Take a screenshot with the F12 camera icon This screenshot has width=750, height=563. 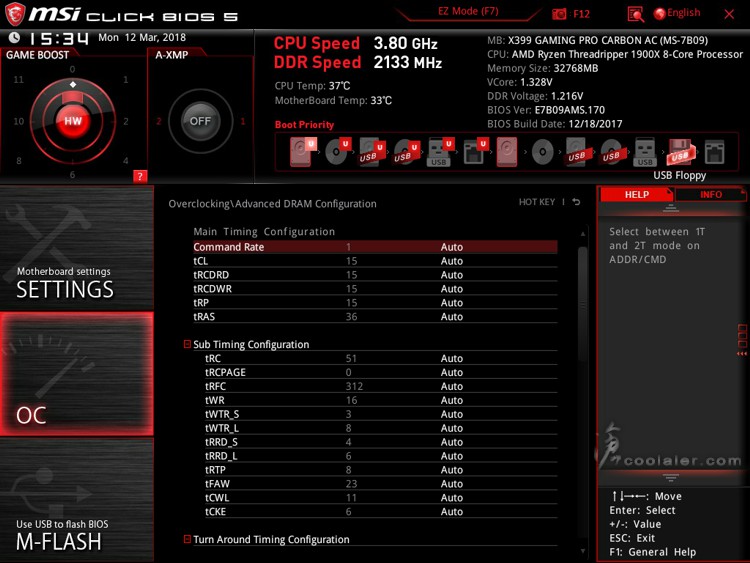[x=559, y=14]
